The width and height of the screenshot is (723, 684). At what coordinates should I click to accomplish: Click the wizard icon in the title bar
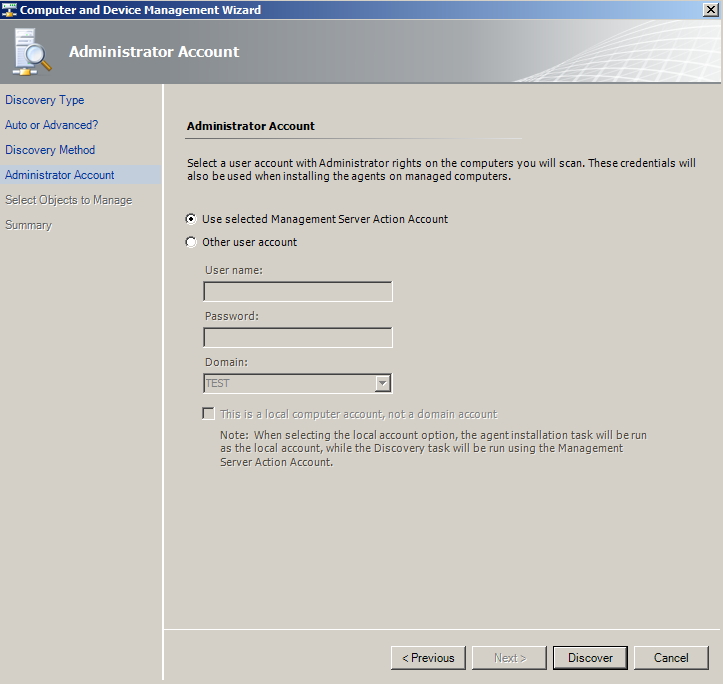[10, 10]
